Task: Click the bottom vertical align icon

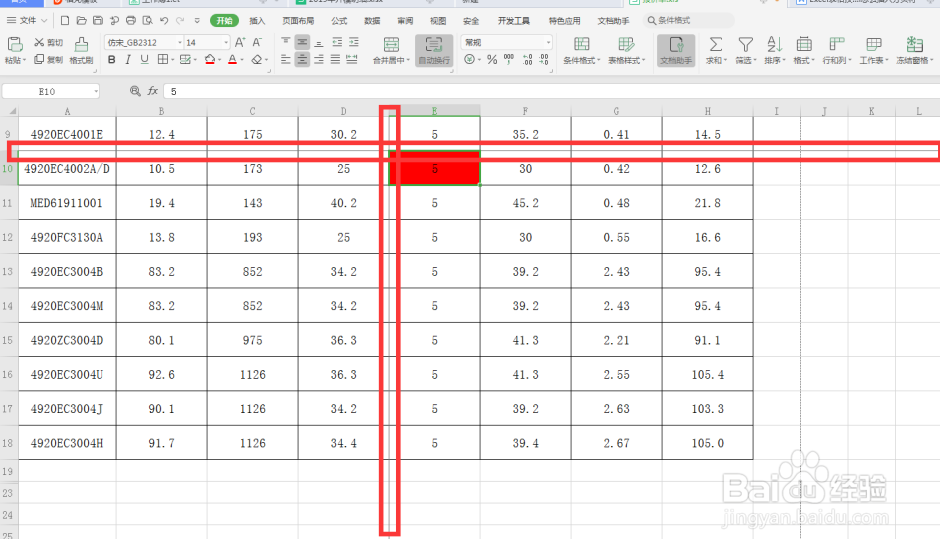Action: click(319, 41)
